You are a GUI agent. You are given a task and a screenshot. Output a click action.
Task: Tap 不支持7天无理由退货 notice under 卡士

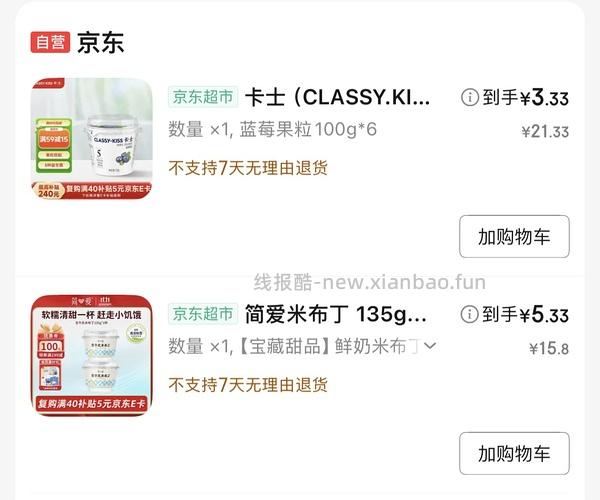248,168
